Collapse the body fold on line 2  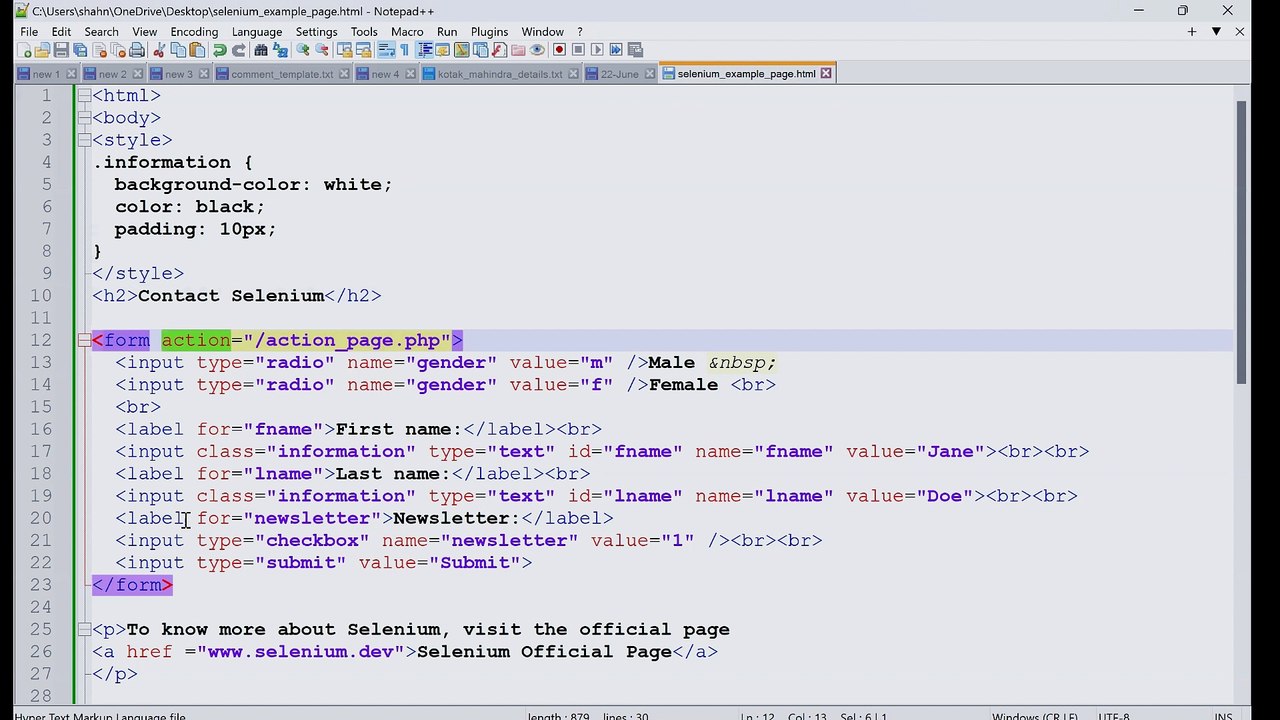click(x=84, y=118)
